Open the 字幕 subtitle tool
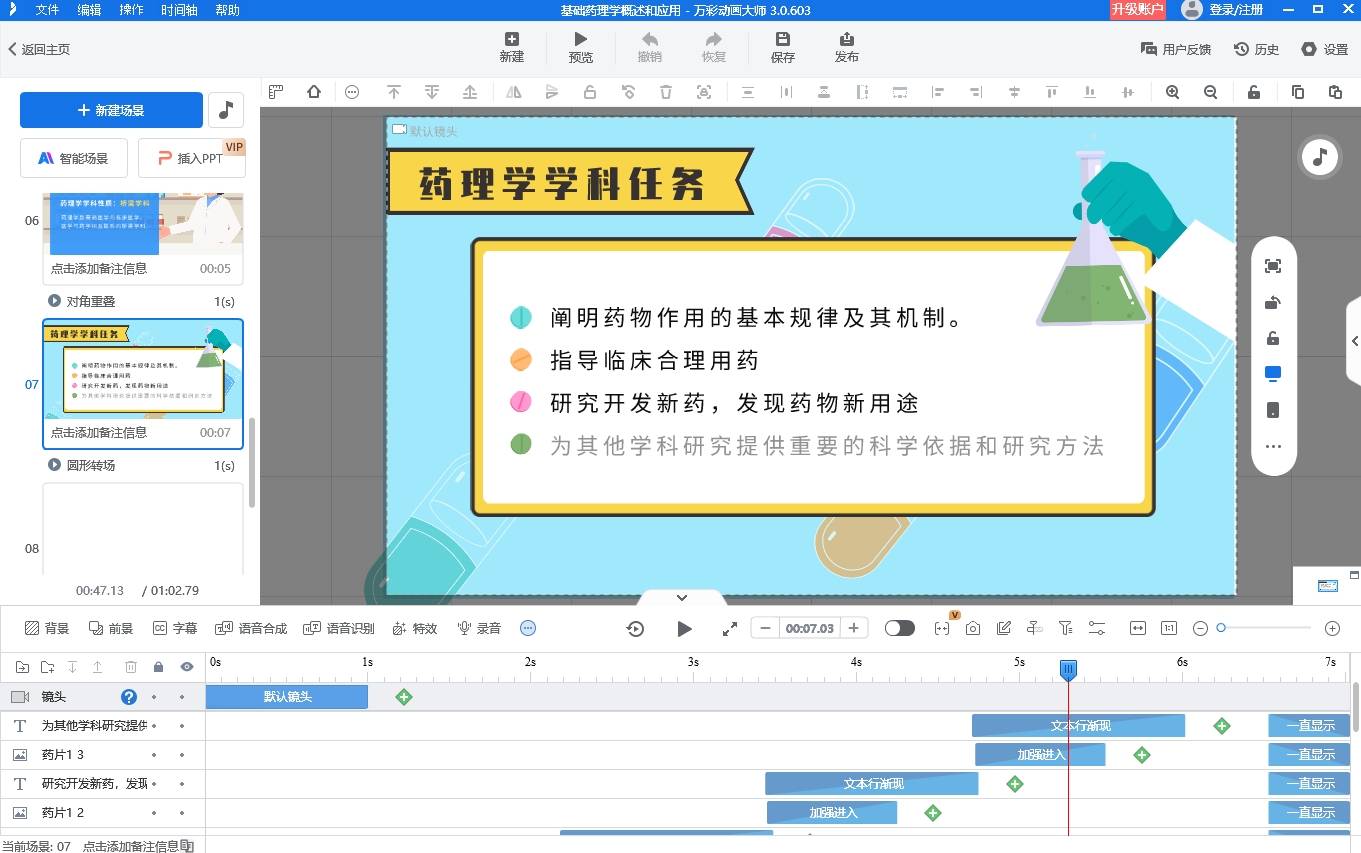Screen dimensions: 1361x853 click(174, 628)
